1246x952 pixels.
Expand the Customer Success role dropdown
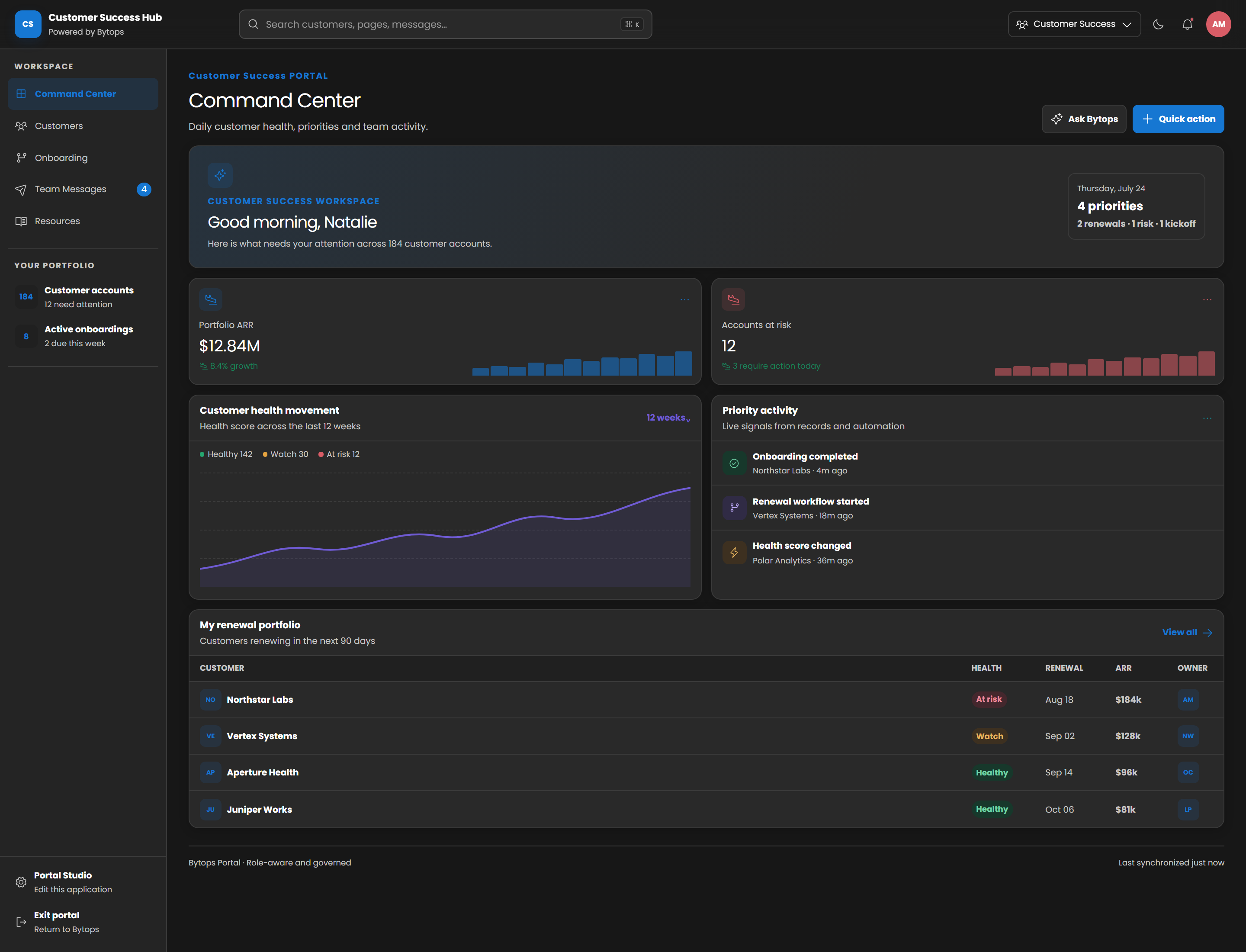tap(1074, 24)
